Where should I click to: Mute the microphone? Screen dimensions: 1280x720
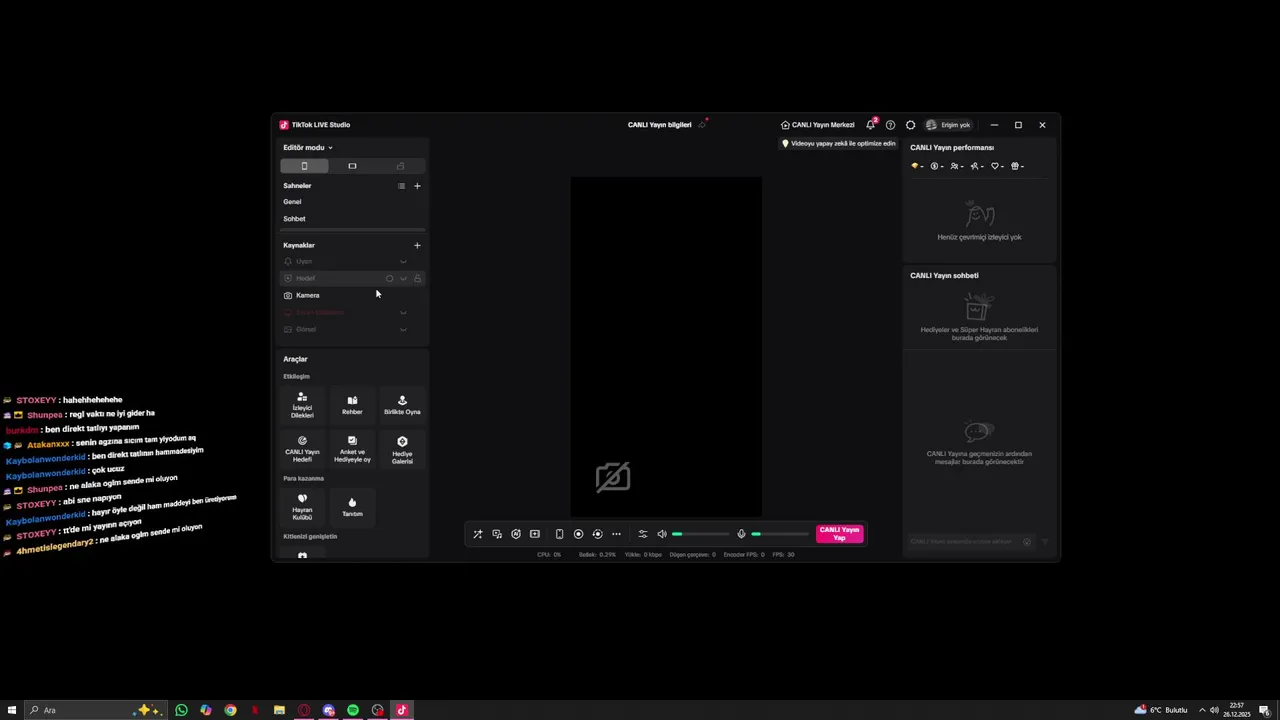pos(741,534)
